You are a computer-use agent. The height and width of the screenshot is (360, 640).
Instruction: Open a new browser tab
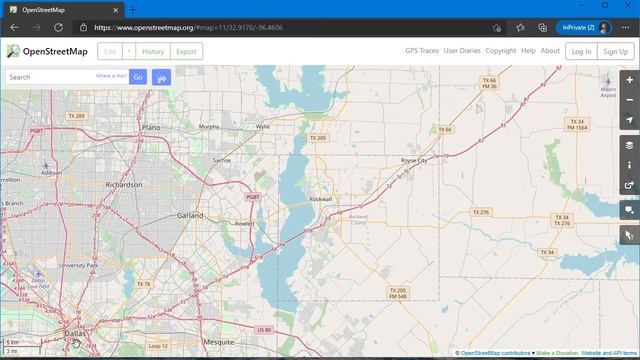132,10
